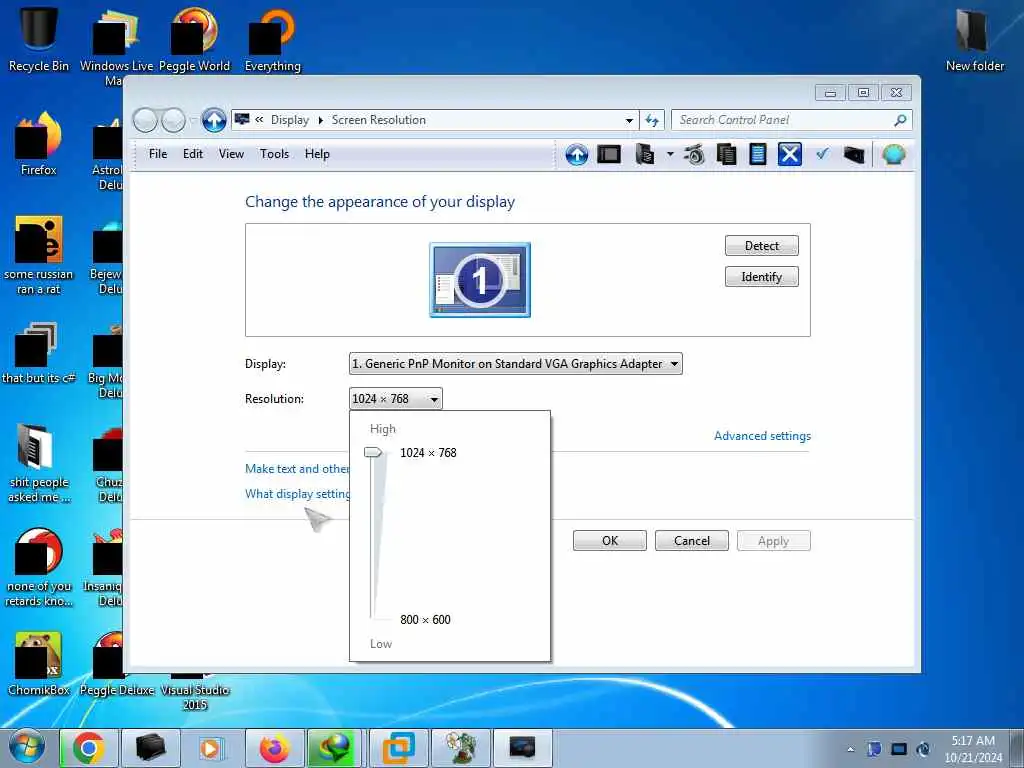
Task: Open the File menu
Action: pos(158,154)
